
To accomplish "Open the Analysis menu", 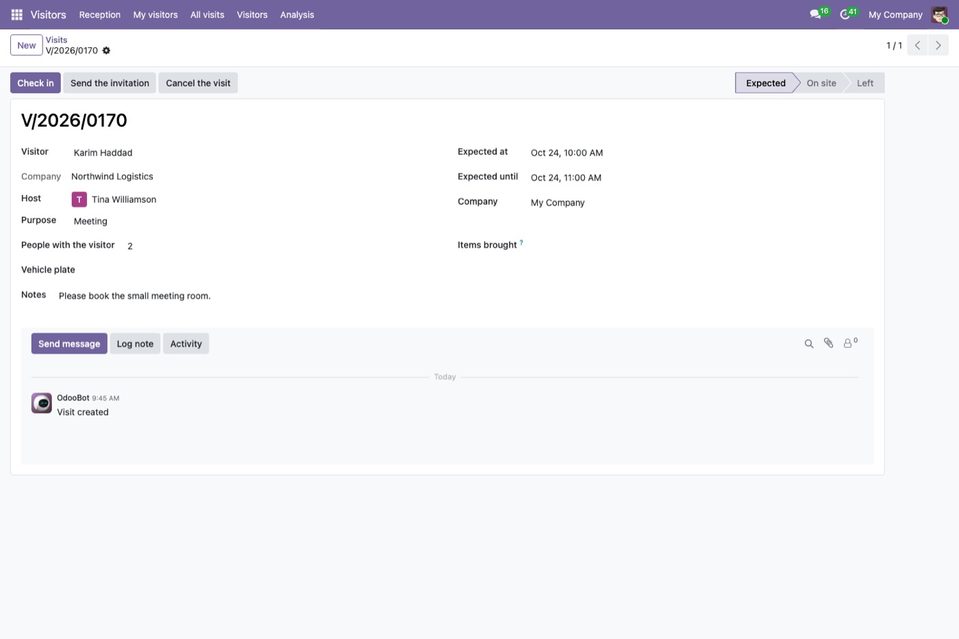I will tap(297, 15).
